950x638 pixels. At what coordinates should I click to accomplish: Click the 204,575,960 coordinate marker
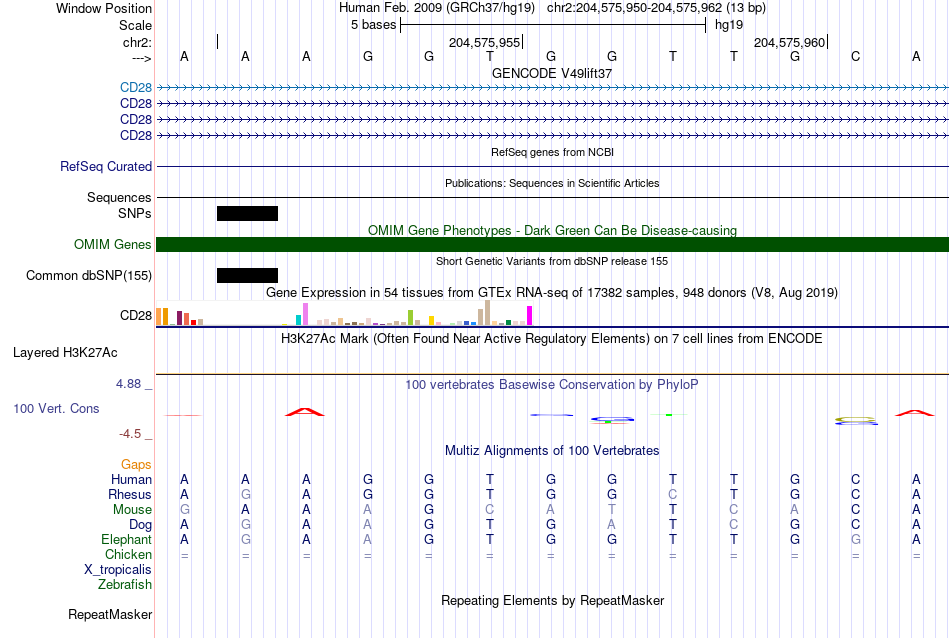click(x=790, y=42)
